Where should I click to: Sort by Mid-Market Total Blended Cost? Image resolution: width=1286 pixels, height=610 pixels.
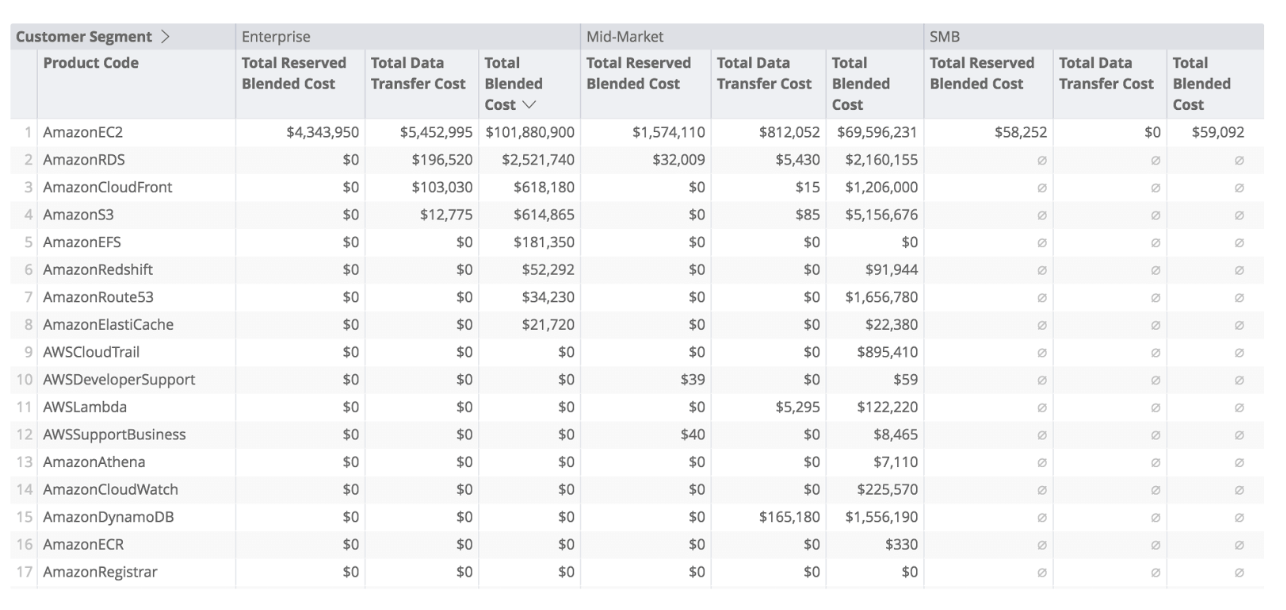[x=860, y=84]
